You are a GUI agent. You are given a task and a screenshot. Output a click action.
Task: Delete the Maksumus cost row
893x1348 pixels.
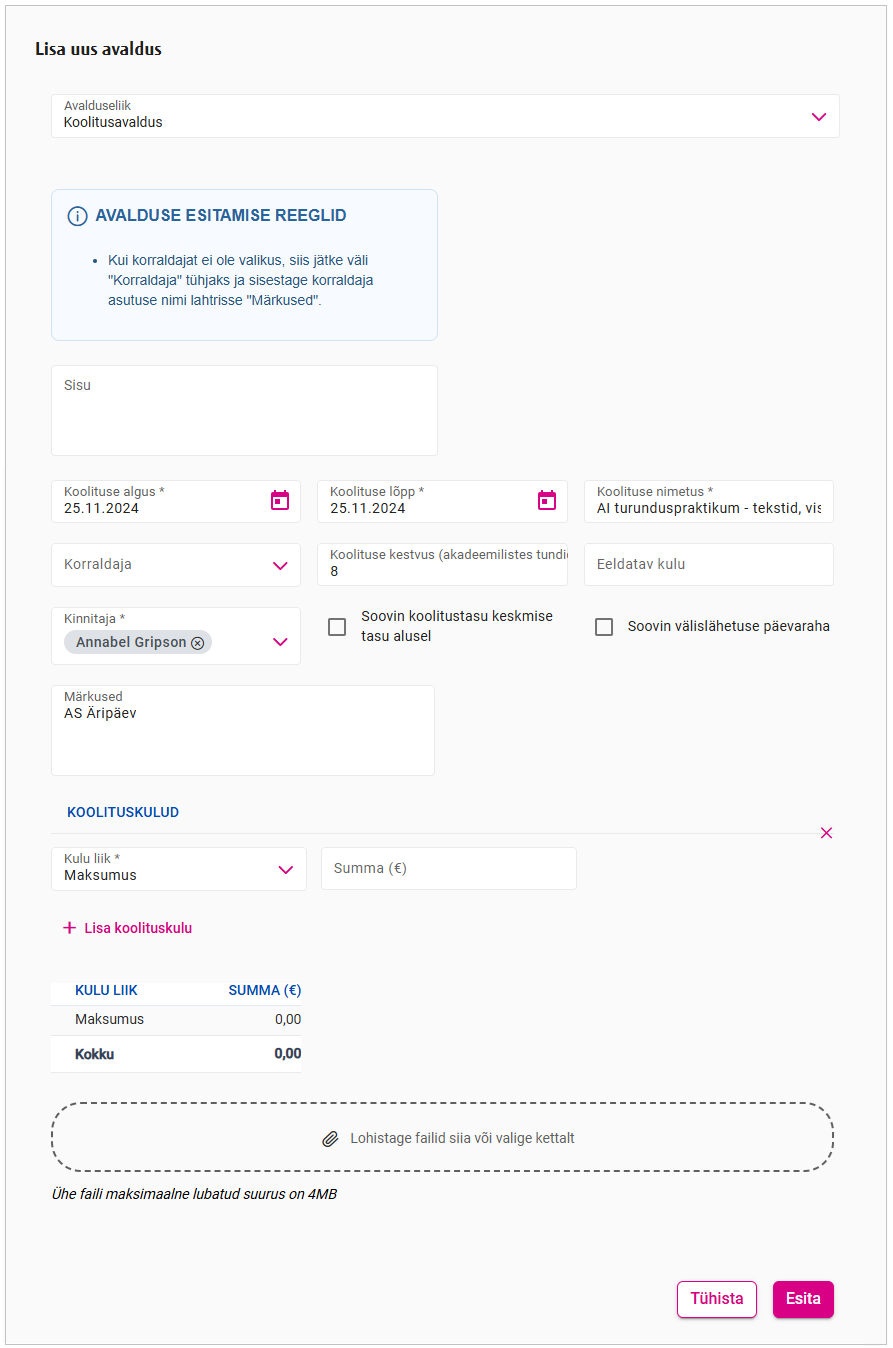click(826, 833)
